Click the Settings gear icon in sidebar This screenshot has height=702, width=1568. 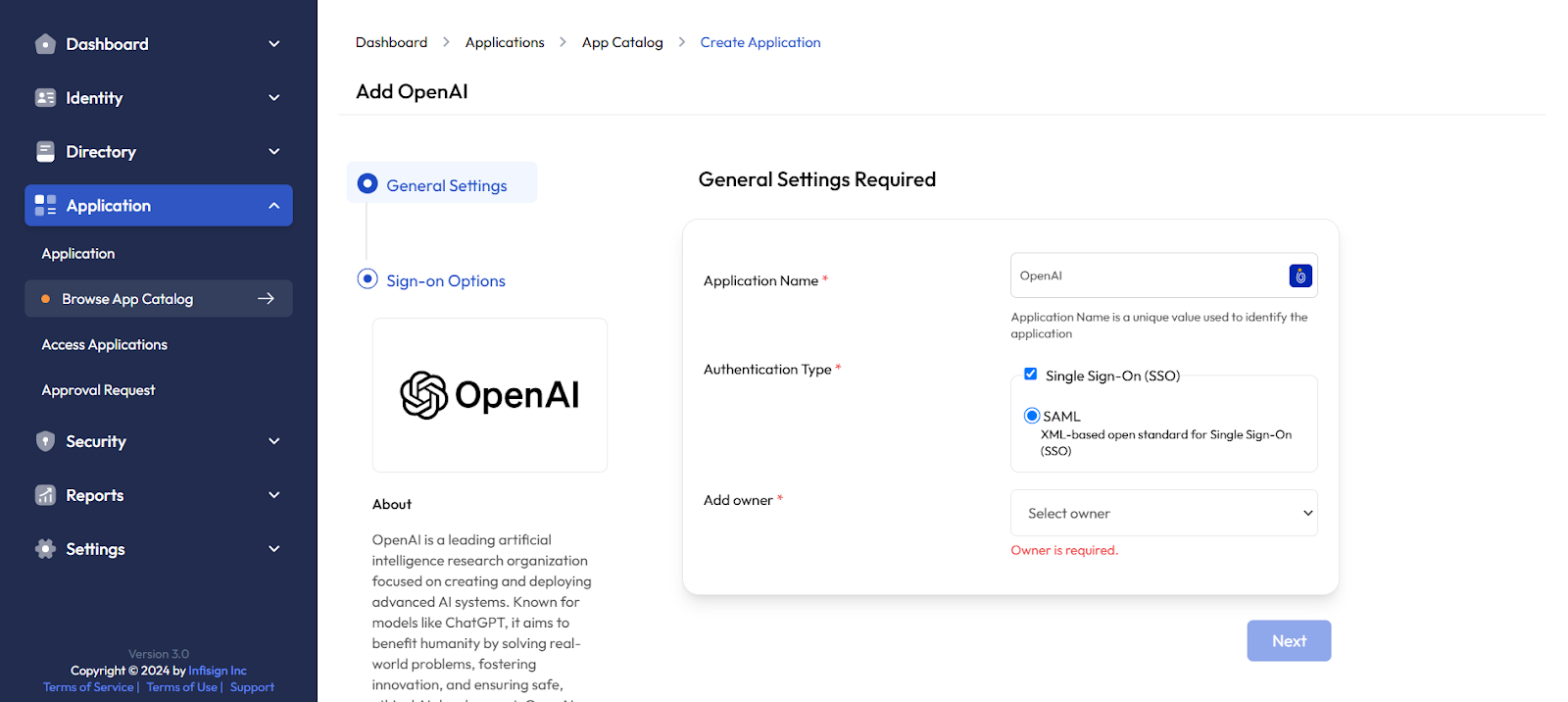(45, 549)
